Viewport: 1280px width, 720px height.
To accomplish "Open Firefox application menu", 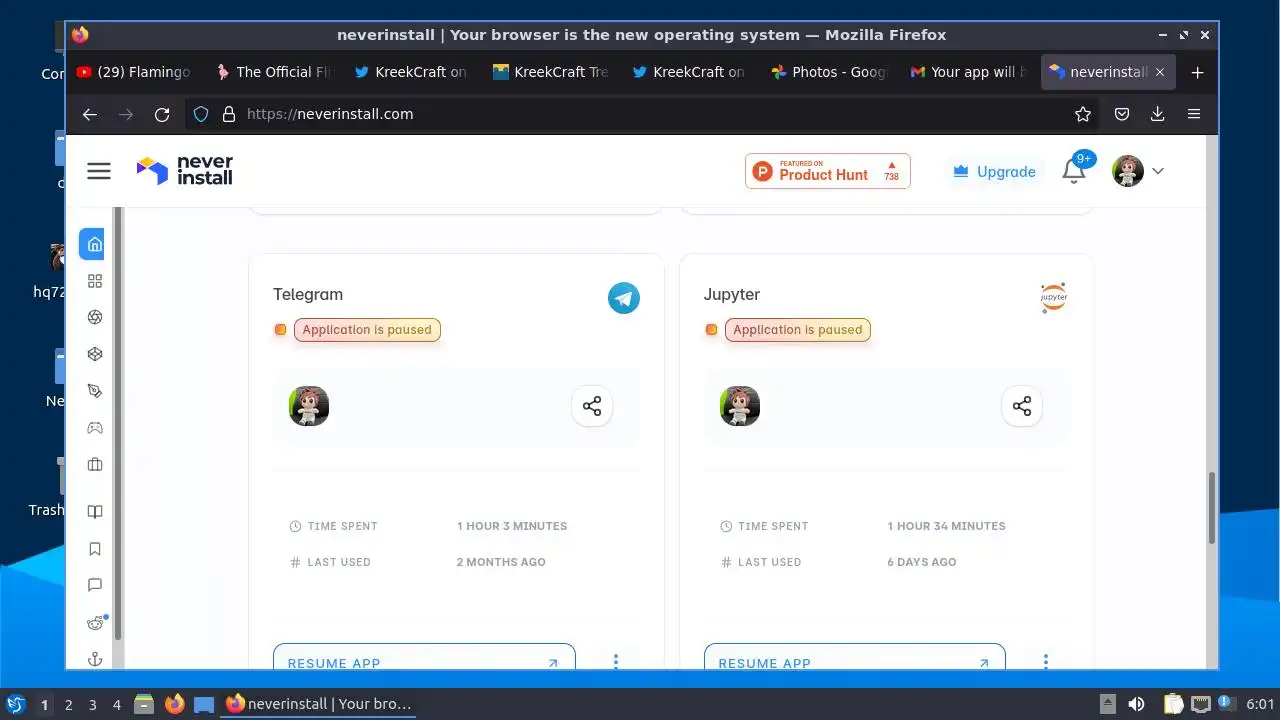I will 1194,114.
